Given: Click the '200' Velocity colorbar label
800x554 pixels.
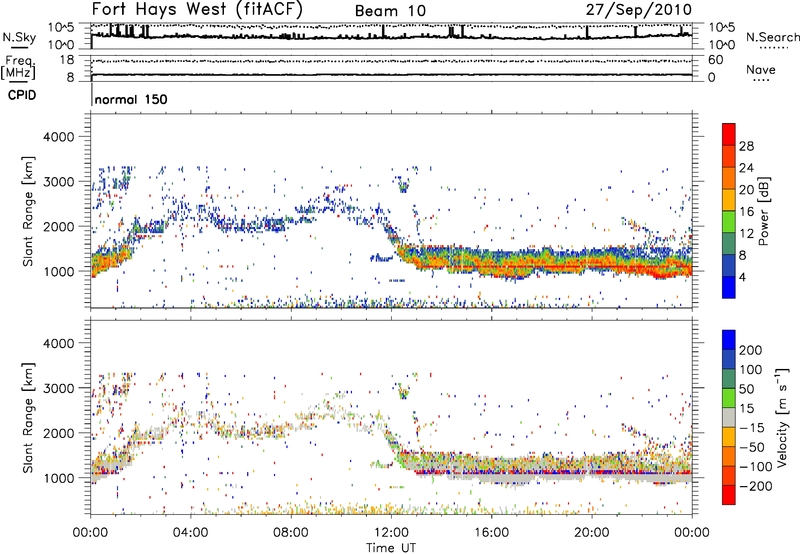Looking at the screenshot, I should pyautogui.click(x=751, y=350).
